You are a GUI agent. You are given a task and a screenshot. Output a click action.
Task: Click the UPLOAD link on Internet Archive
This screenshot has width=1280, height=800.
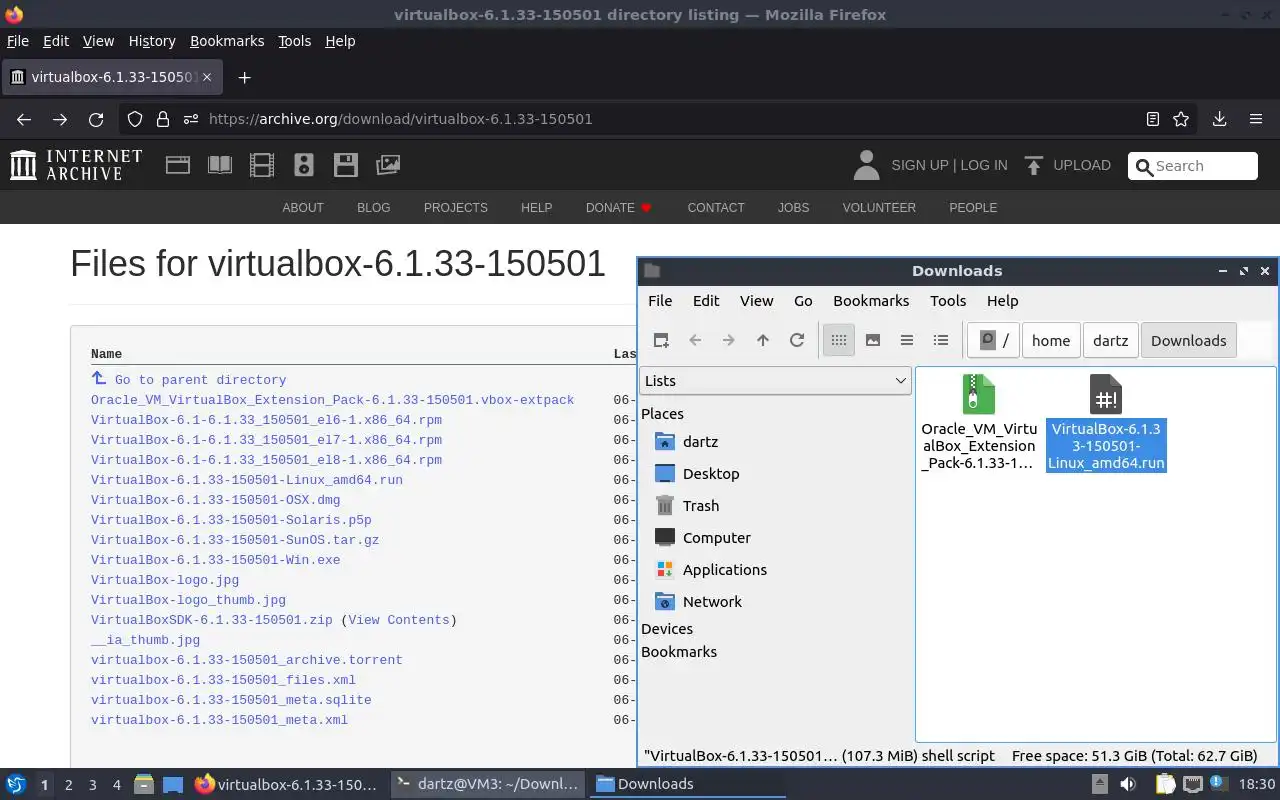(1068, 165)
